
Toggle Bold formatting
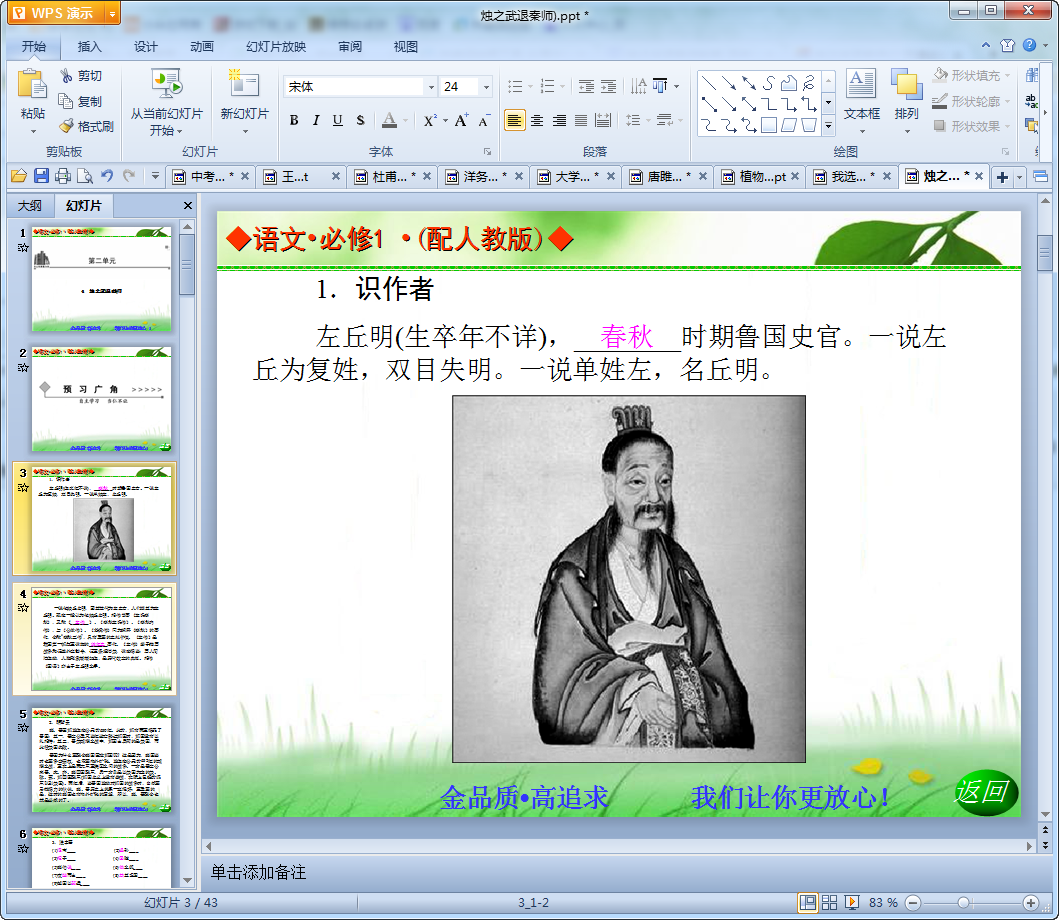(294, 121)
